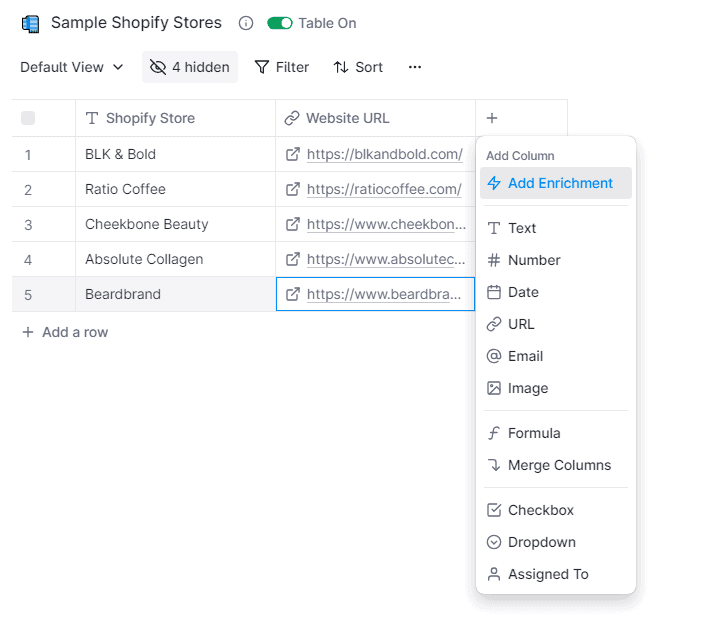The image size is (721, 627).
Task: Click the Sample Shopify Stores table icon
Action: click(31, 24)
